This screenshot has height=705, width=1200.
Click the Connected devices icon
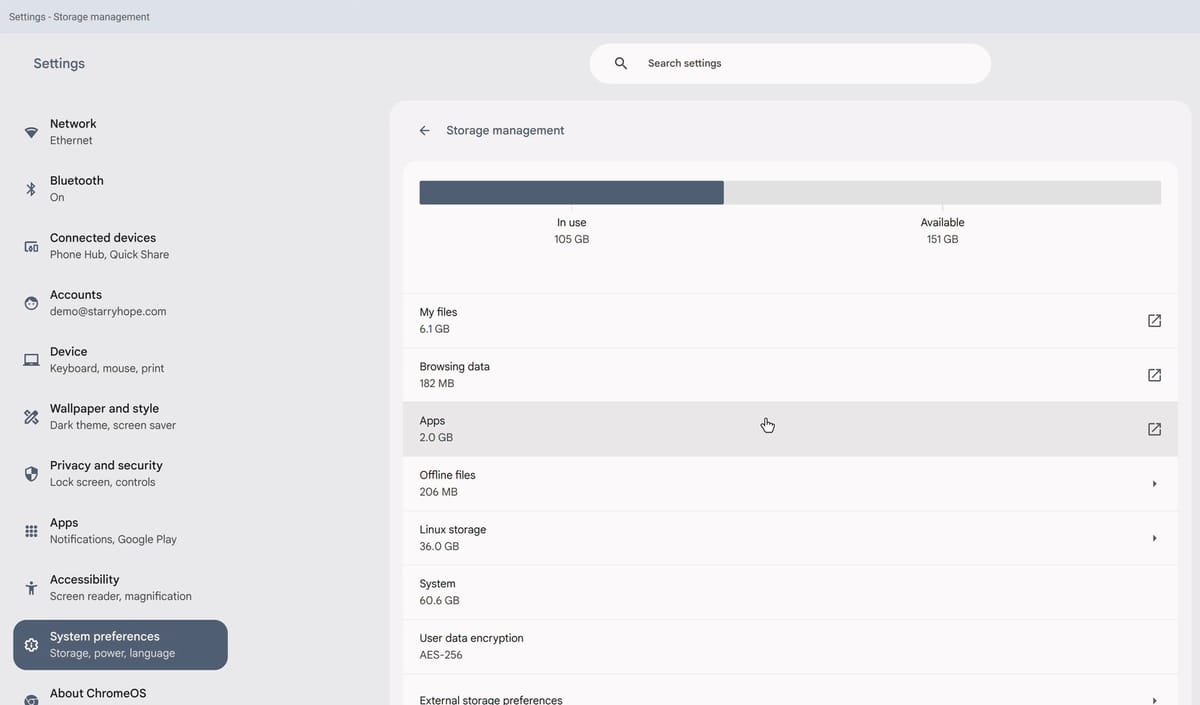[31, 246]
